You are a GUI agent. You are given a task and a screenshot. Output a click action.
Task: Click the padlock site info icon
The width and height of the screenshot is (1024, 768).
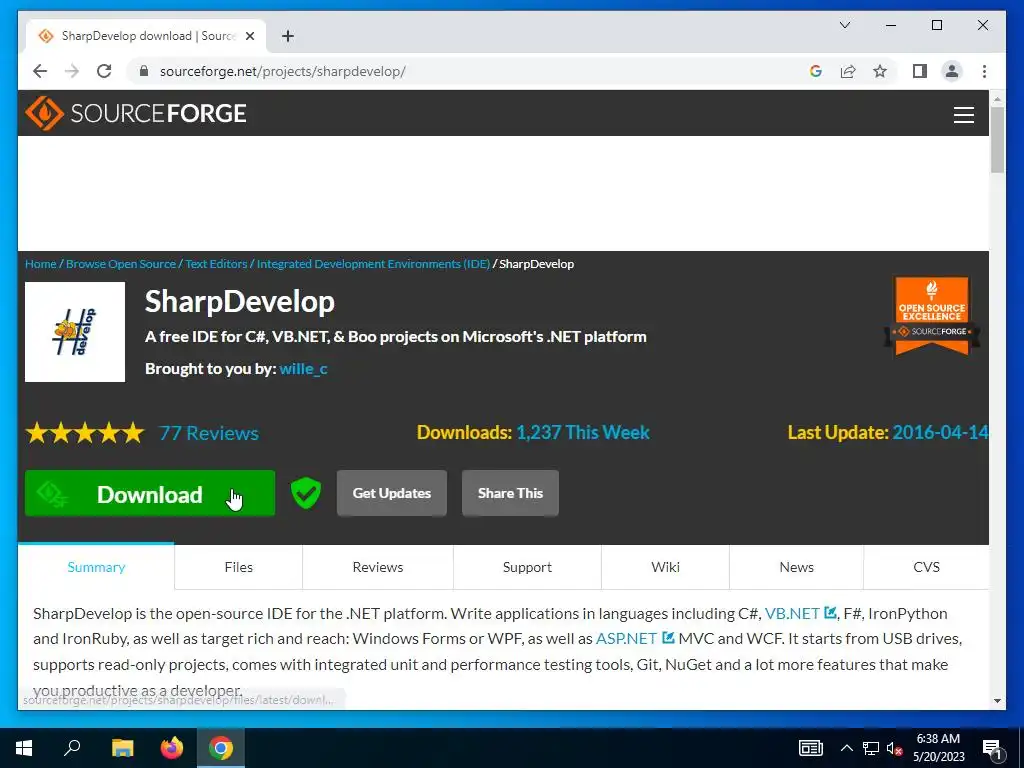(144, 71)
